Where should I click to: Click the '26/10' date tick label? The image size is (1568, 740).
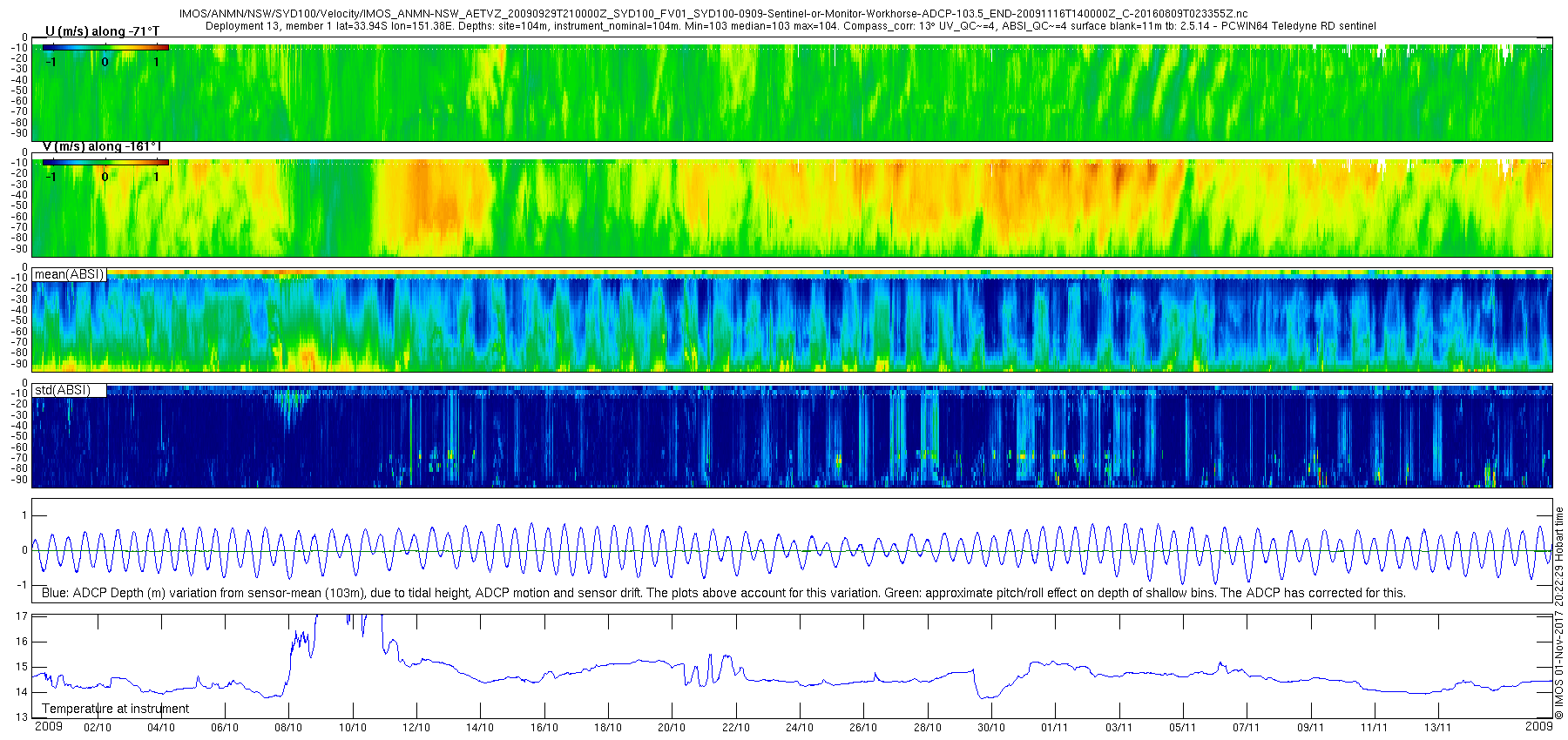(x=863, y=728)
